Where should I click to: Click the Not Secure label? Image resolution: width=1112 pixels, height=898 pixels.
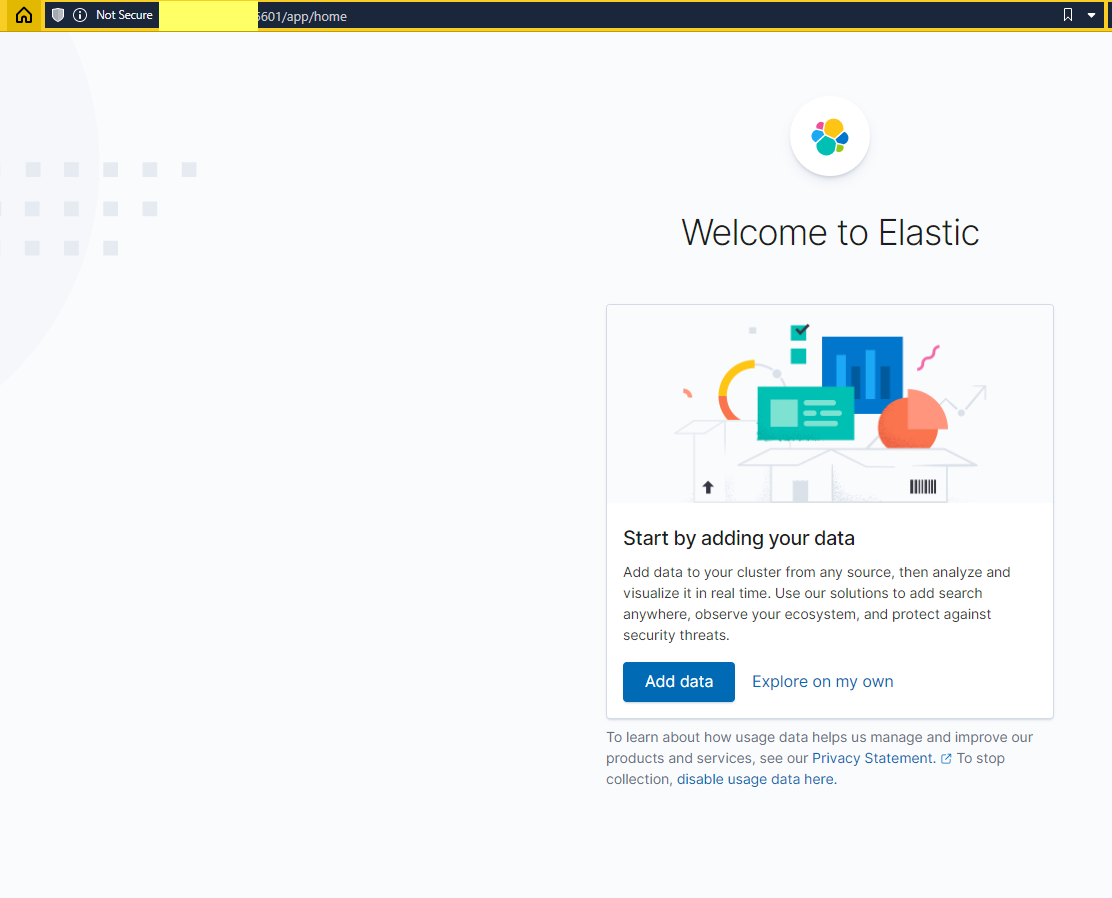[x=124, y=15]
